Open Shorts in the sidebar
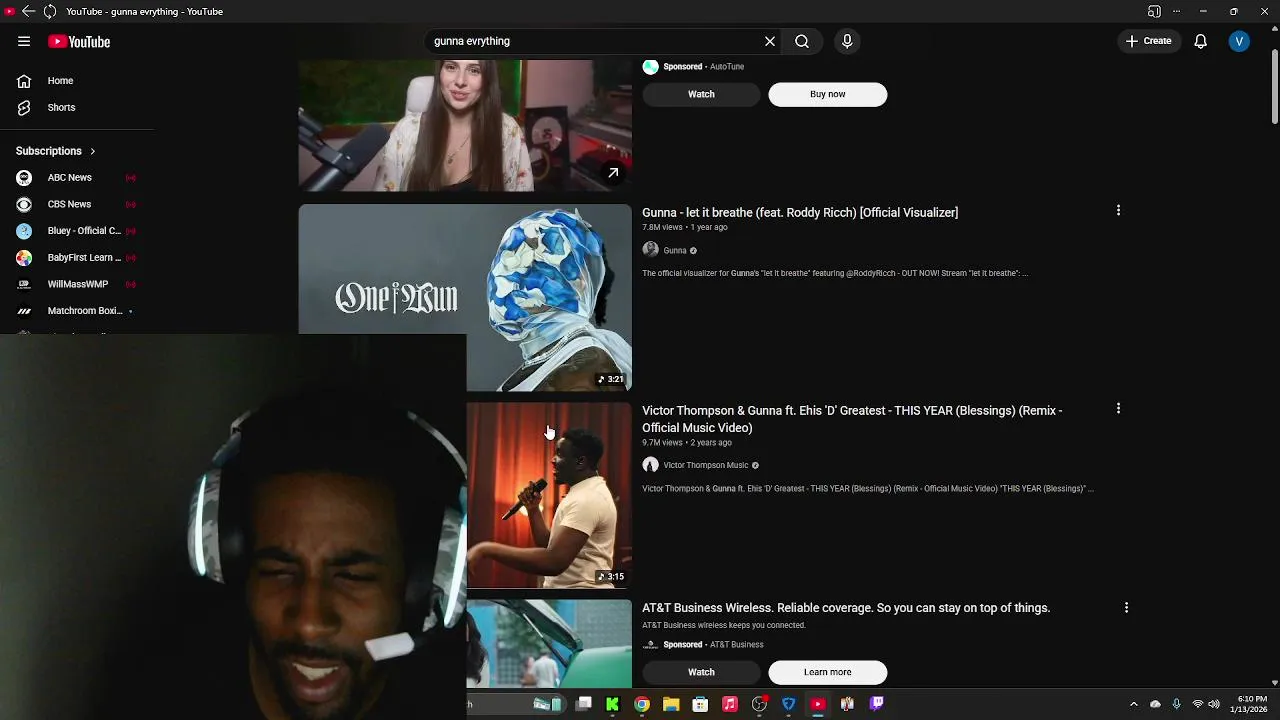 click(x=62, y=107)
